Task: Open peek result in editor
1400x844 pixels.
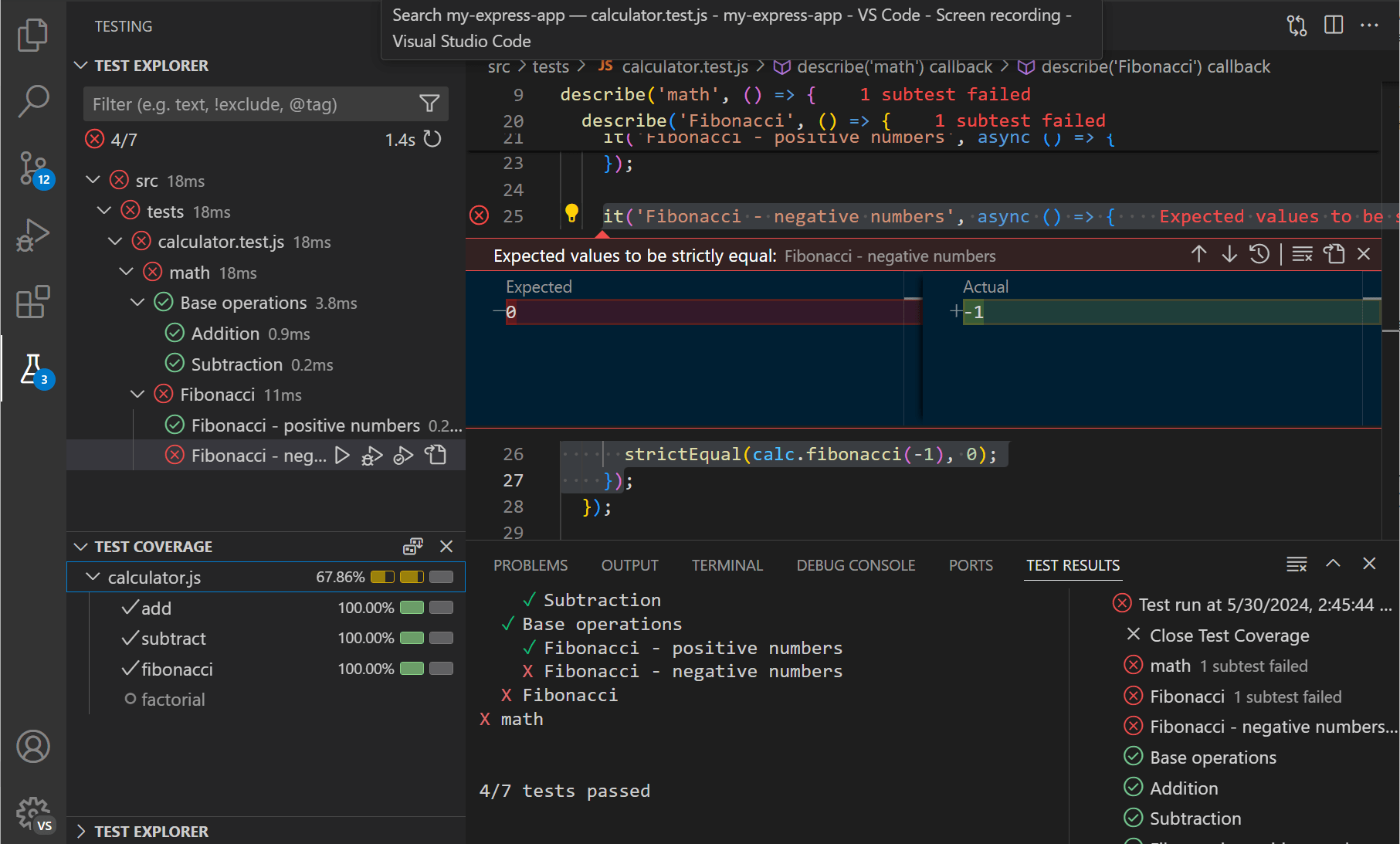Action: point(1334,254)
